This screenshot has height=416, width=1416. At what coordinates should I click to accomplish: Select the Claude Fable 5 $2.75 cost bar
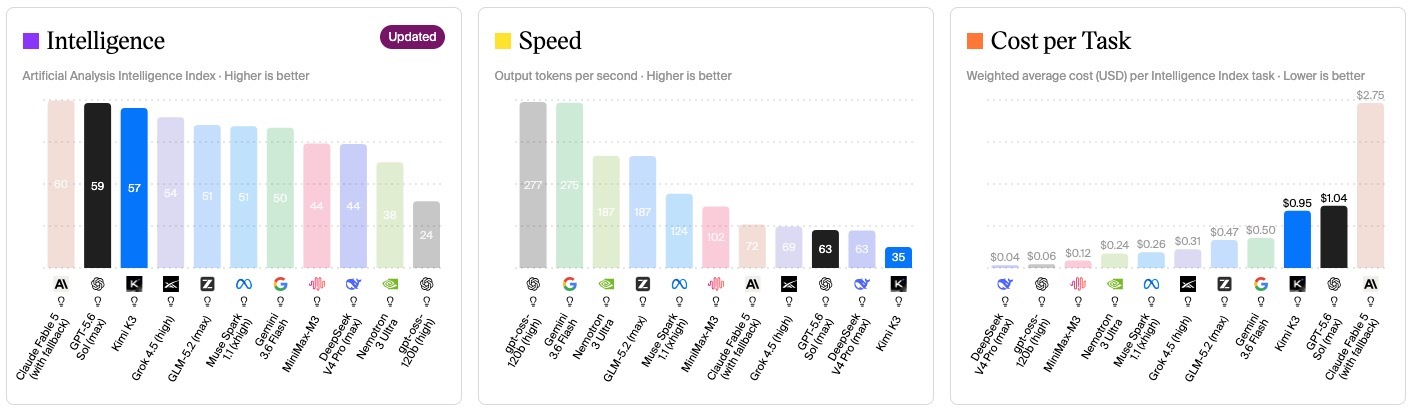(x=1370, y=186)
